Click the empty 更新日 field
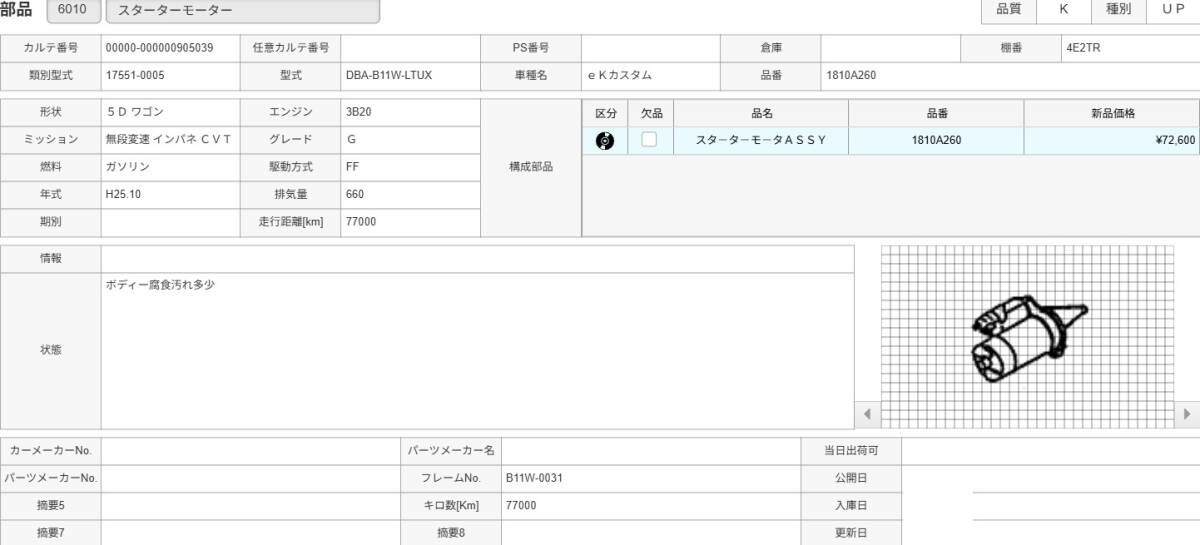 [1051, 533]
